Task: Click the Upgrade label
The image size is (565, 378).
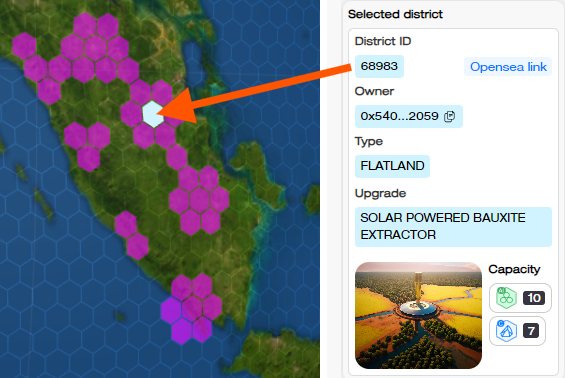Action: (380, 194)
